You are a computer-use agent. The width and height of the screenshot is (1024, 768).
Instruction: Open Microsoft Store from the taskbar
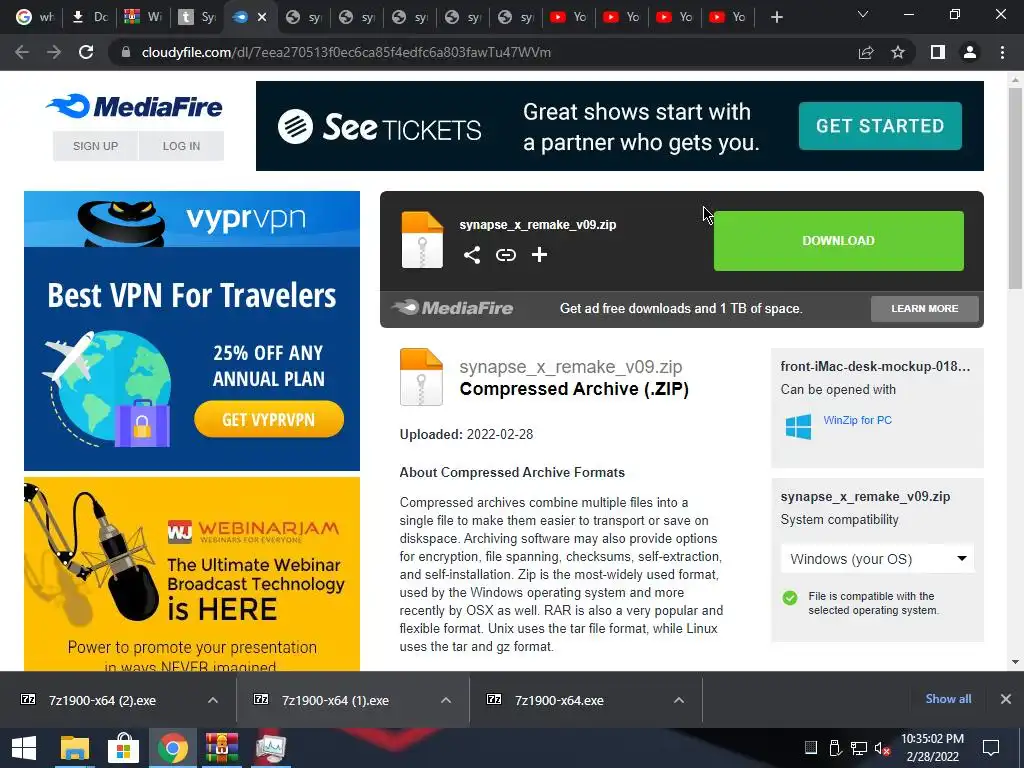pyautogui.click(x=123, y=748)
